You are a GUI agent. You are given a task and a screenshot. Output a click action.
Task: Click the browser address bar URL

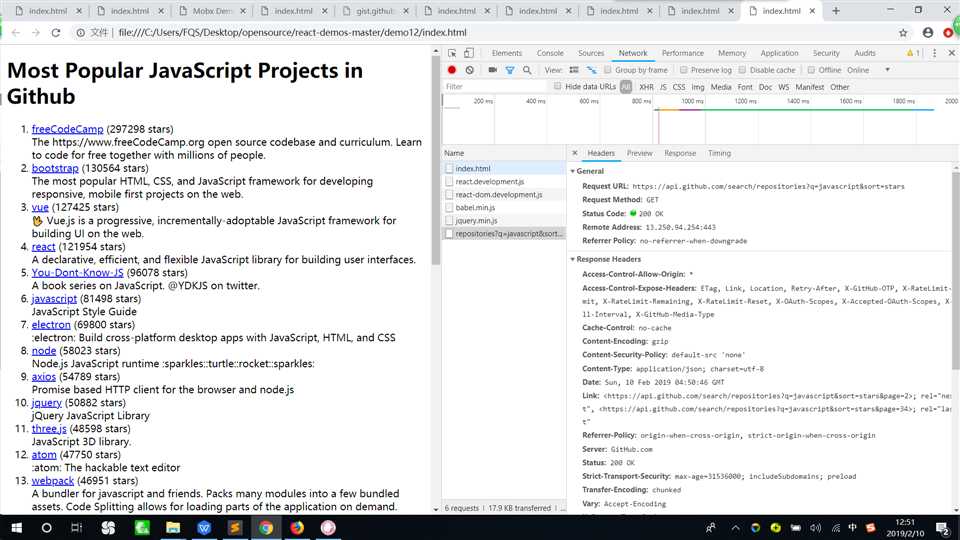[x=292, y=32]
